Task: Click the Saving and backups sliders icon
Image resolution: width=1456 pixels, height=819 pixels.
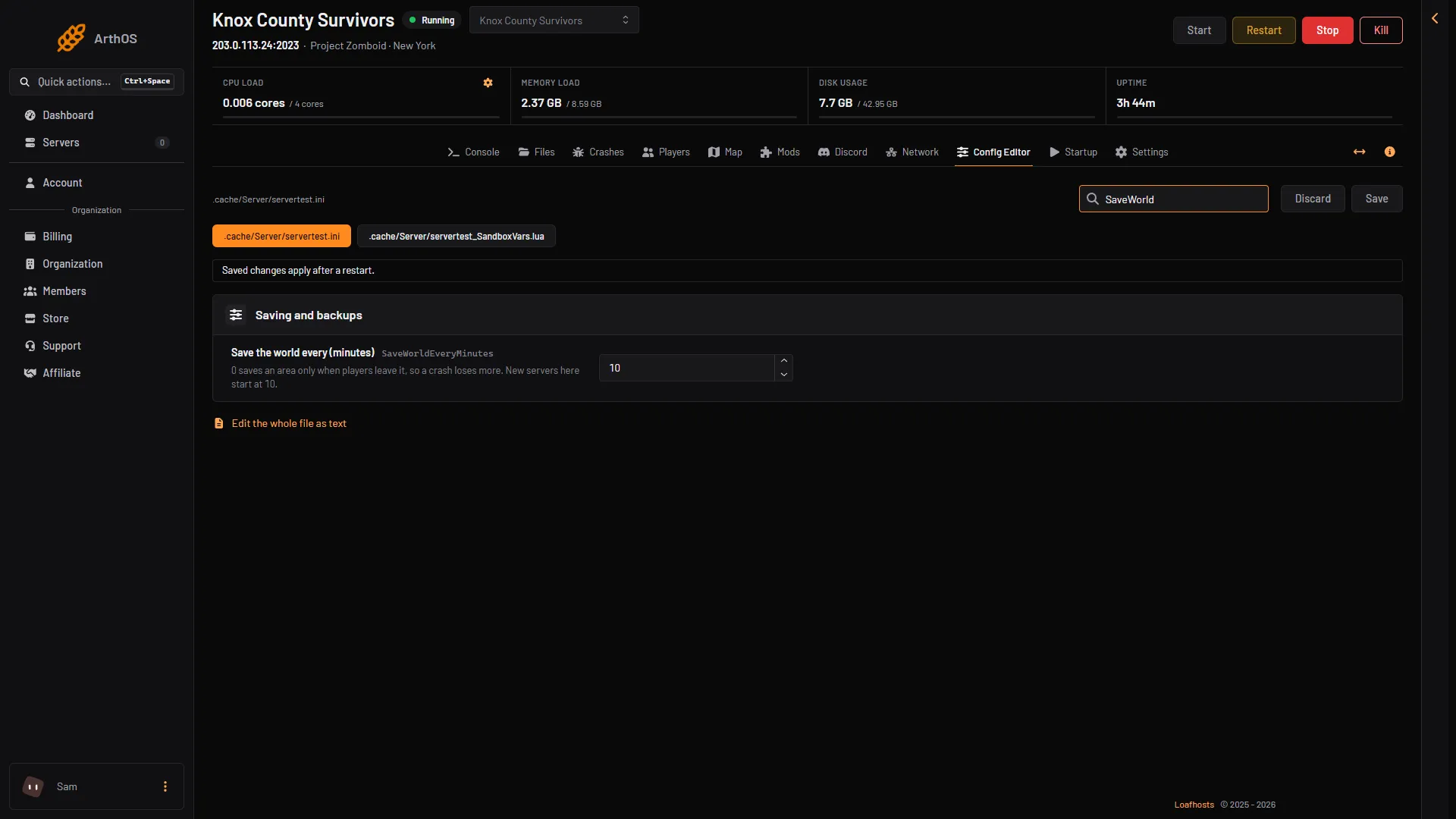Action: pos(236,315)
